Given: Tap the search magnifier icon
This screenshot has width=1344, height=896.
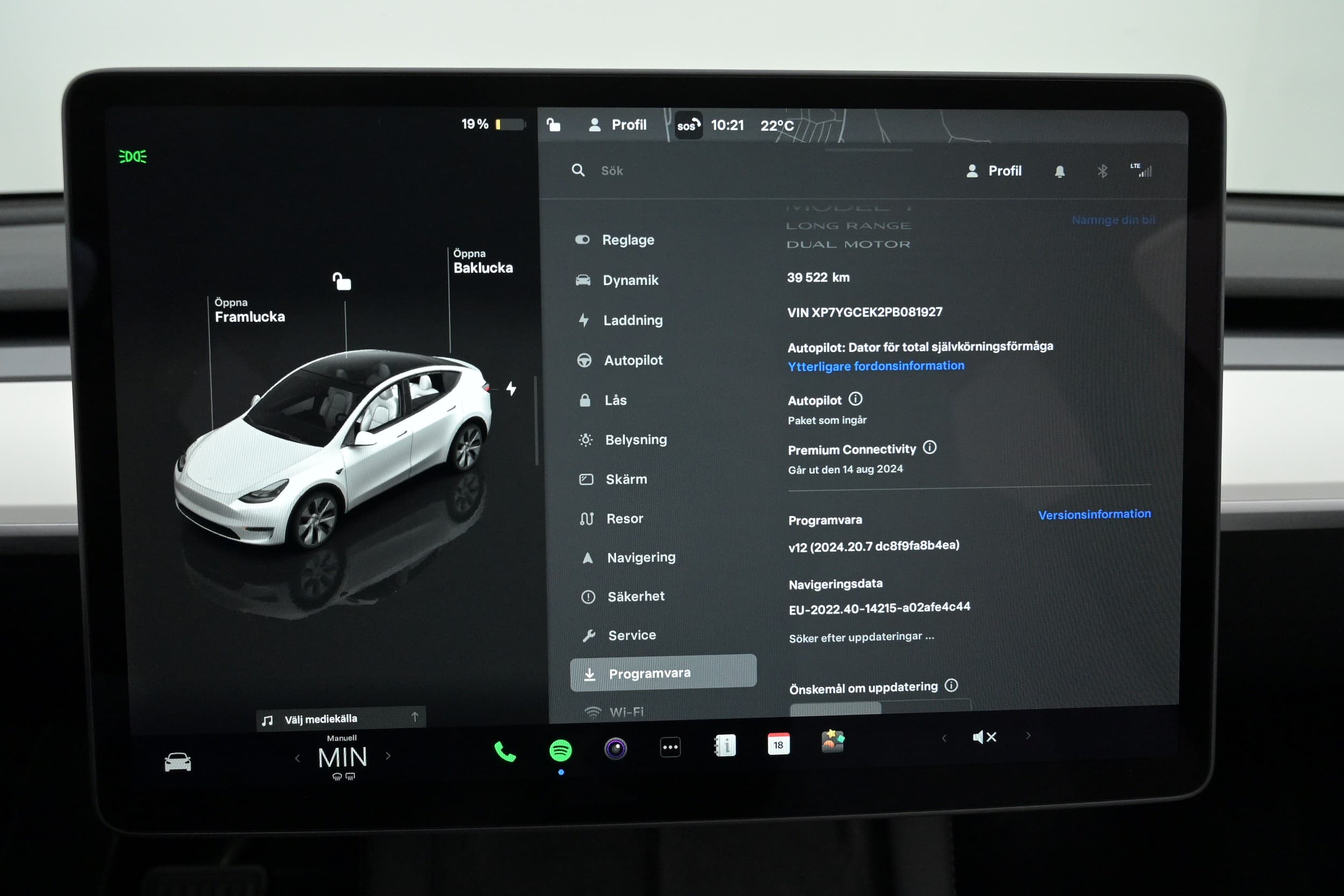Looking at the screenshot, I should click(x=578, y=170).
